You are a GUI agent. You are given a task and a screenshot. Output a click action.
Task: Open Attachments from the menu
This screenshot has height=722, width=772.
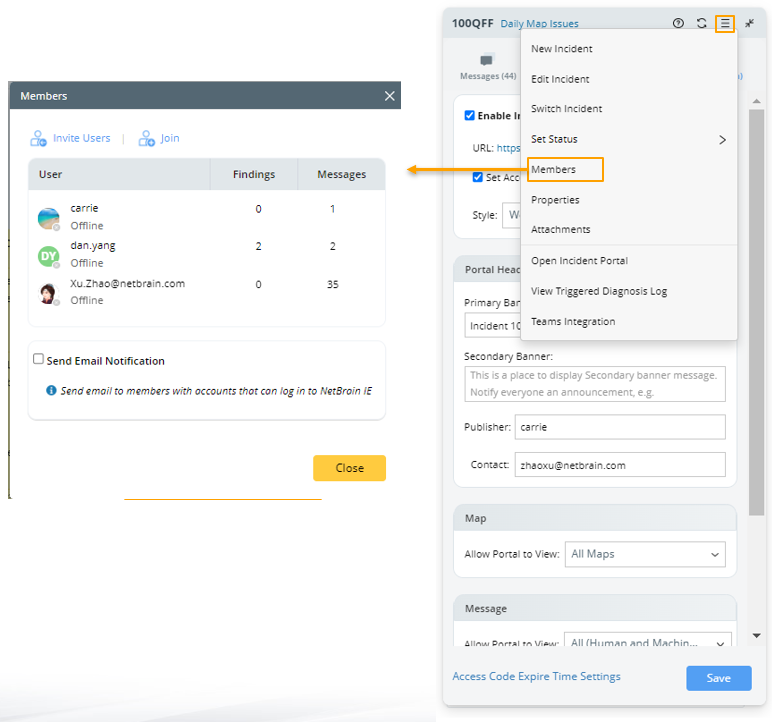coord(629,230)
